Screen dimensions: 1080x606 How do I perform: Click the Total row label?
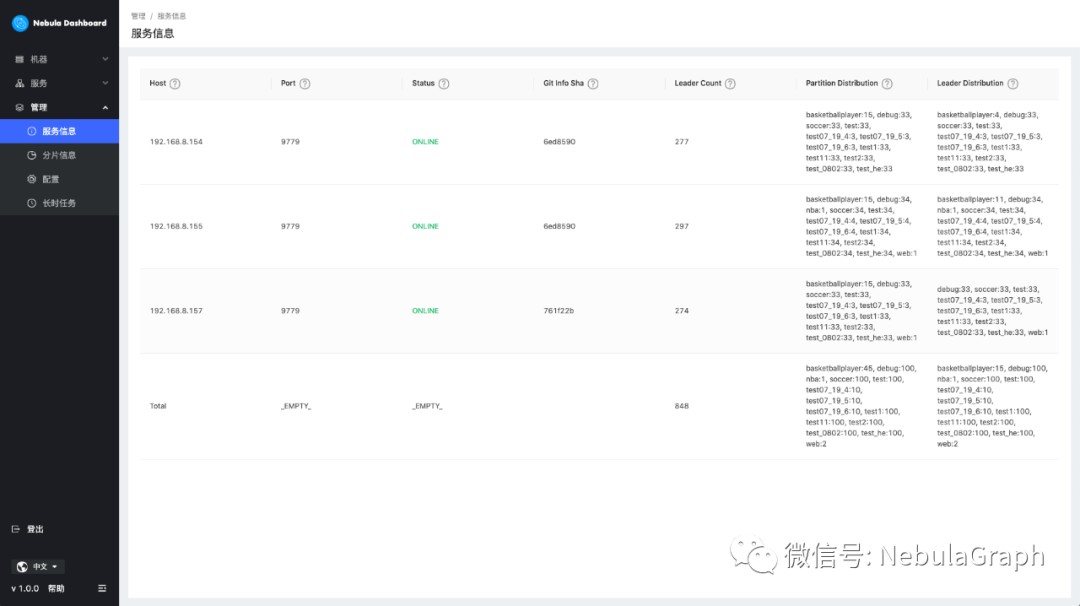(158, 406)
